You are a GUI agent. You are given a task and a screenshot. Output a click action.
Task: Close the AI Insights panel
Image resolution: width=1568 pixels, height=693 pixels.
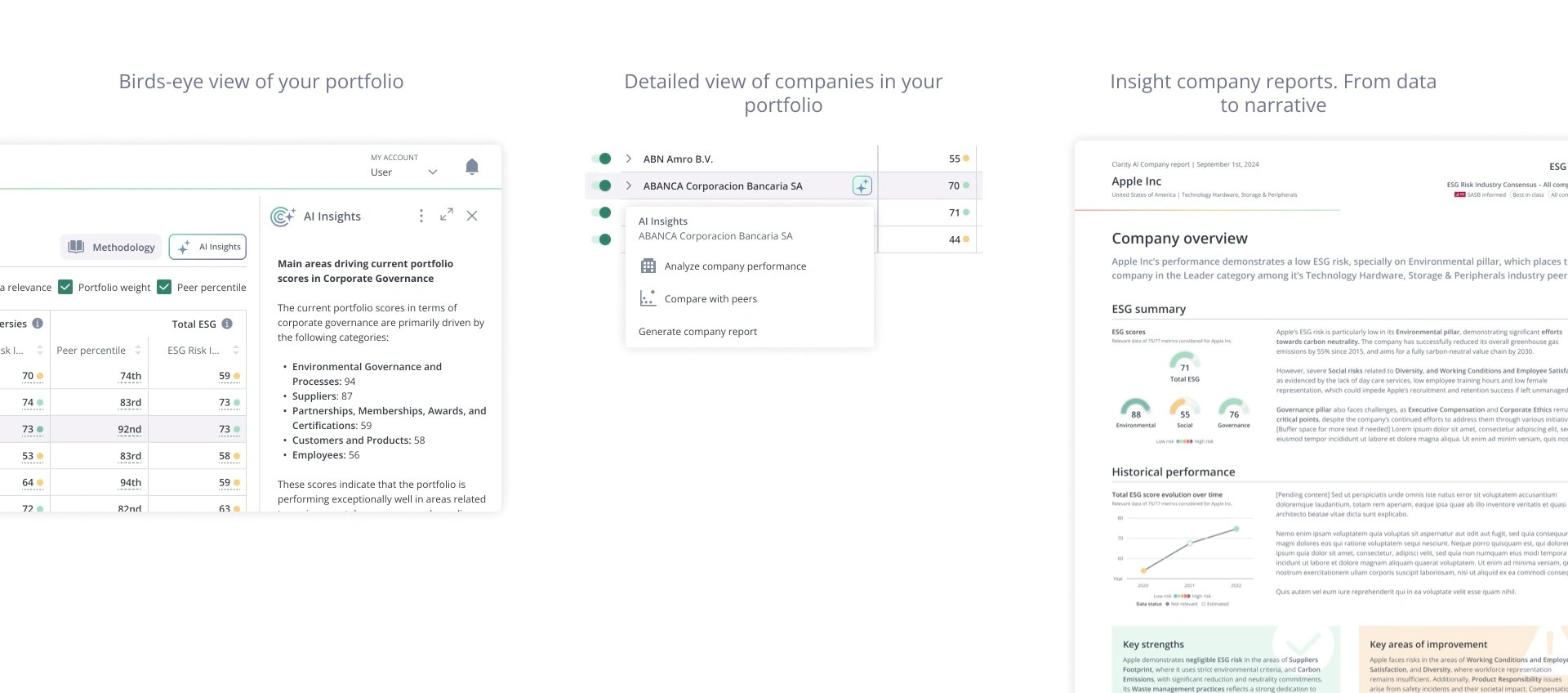(472, 216)
